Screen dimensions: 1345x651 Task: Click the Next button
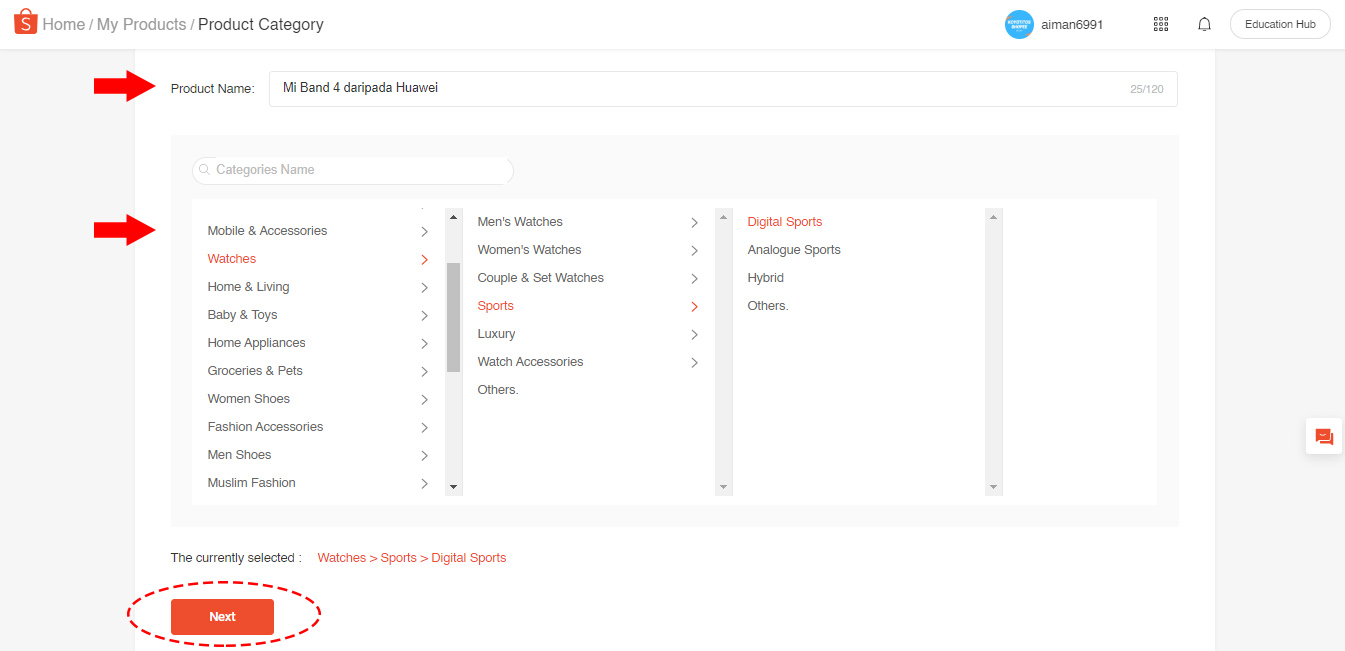point(222,617)
